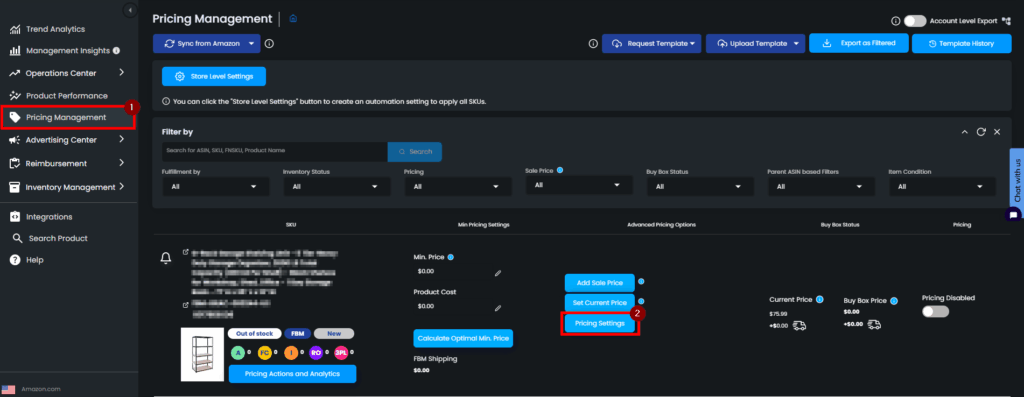Close the Filter by panel

[997, 132]
